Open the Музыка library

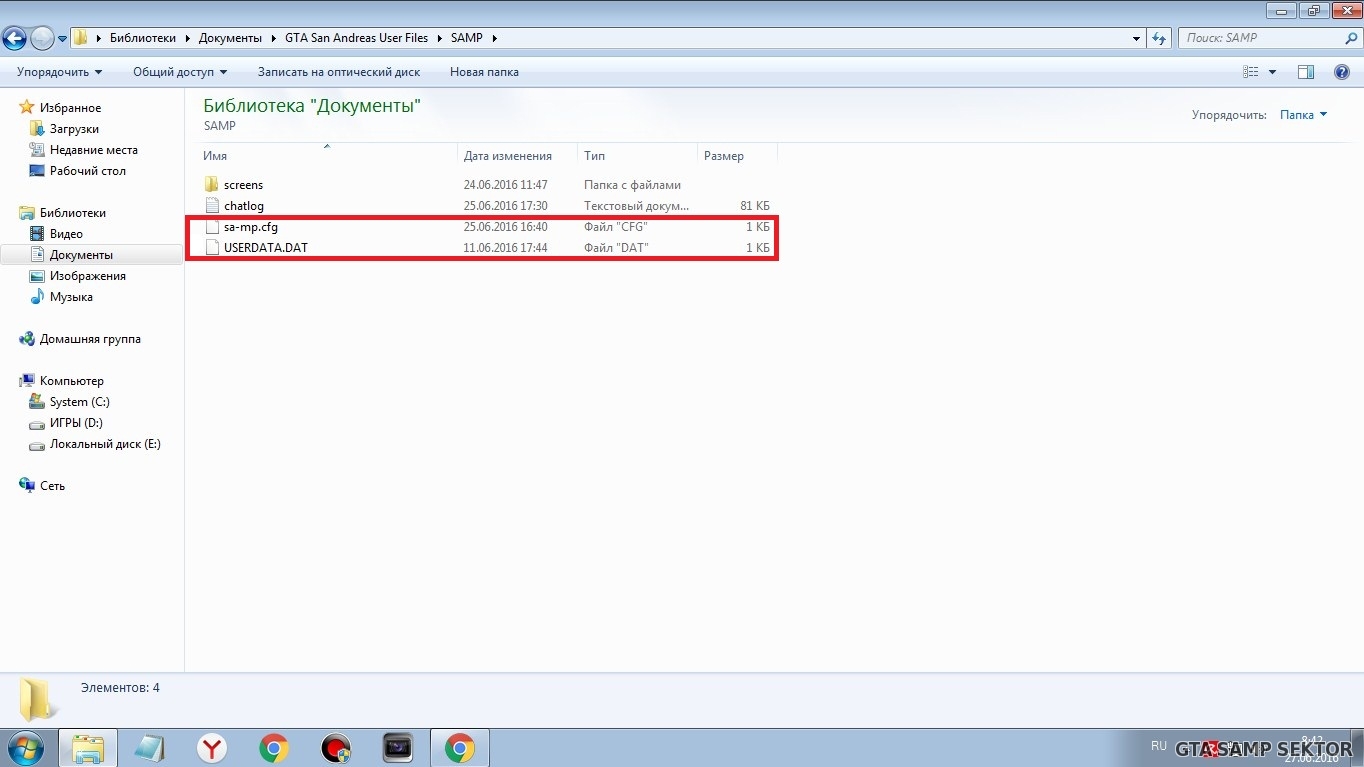(71, 297)
